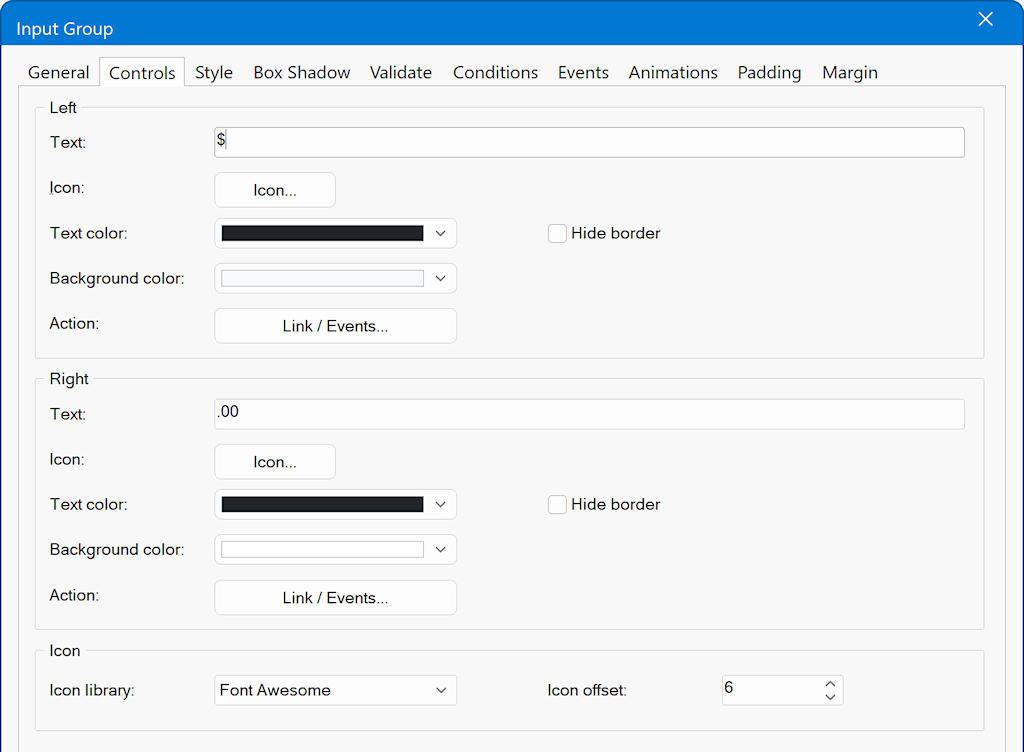Open the Right Text color dropdown
The width and height of the screenshot is (1024, 752).
[x=440, y=505]
